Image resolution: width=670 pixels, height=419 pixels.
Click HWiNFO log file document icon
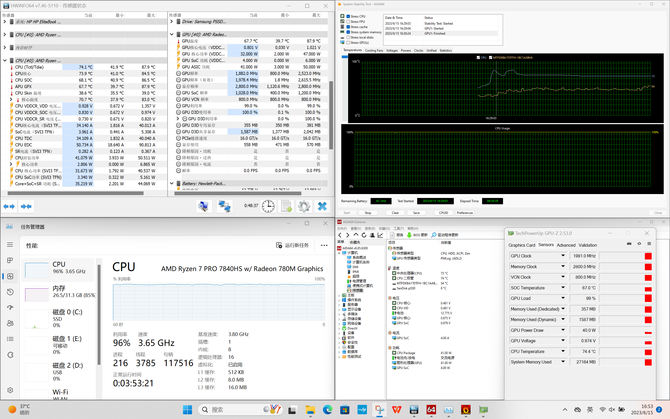286,206
